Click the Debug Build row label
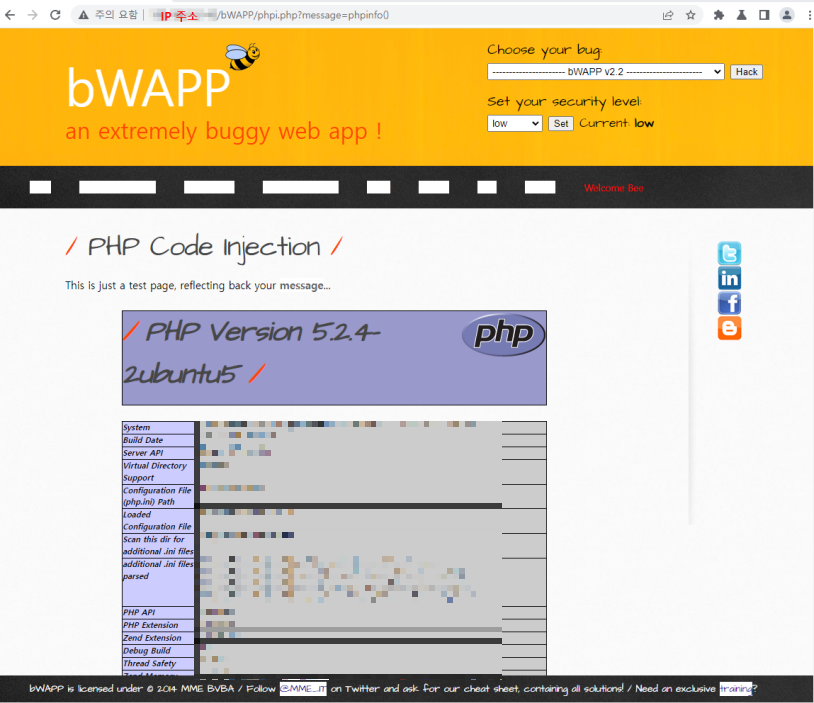The width and height of the screenshot is (814, 703). (147, 651)
